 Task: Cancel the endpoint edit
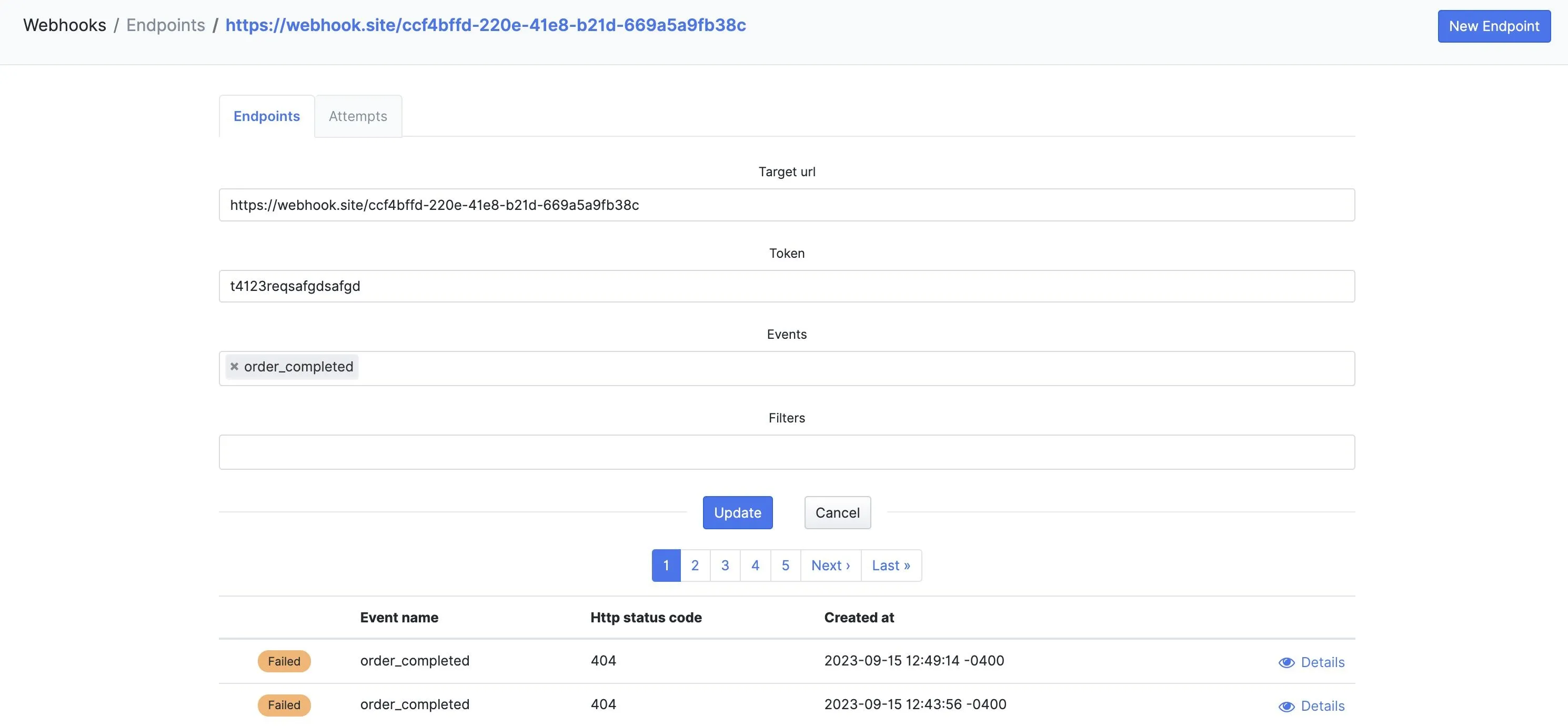[838, 512]
